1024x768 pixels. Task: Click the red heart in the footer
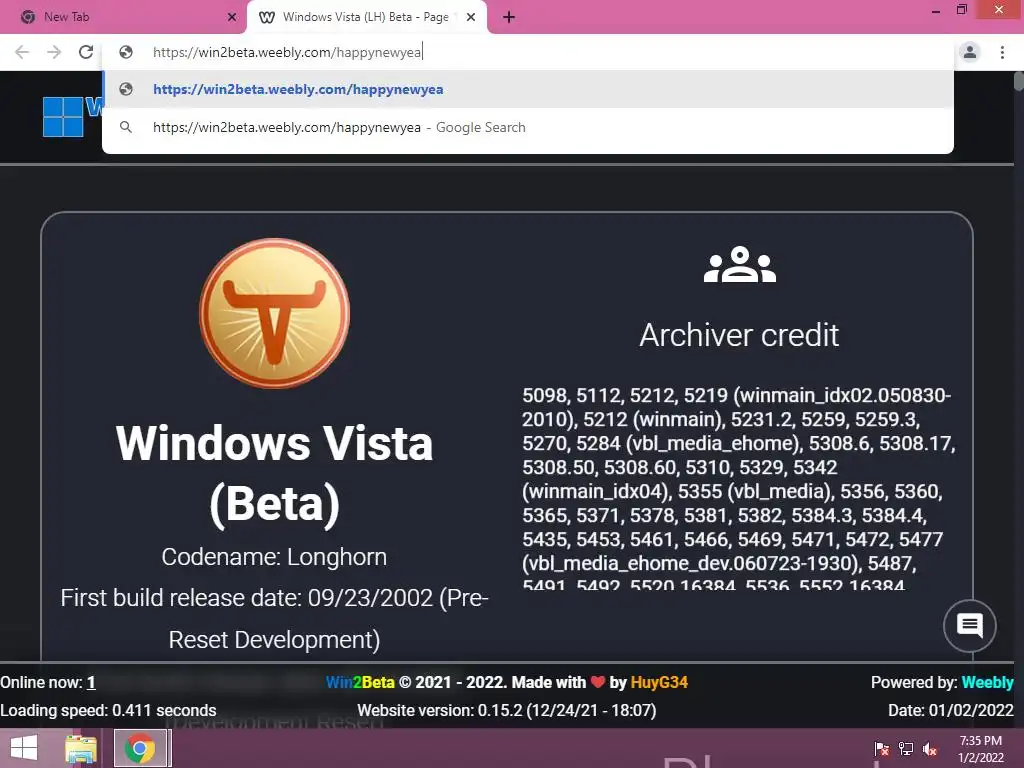[x=598, y=682]
